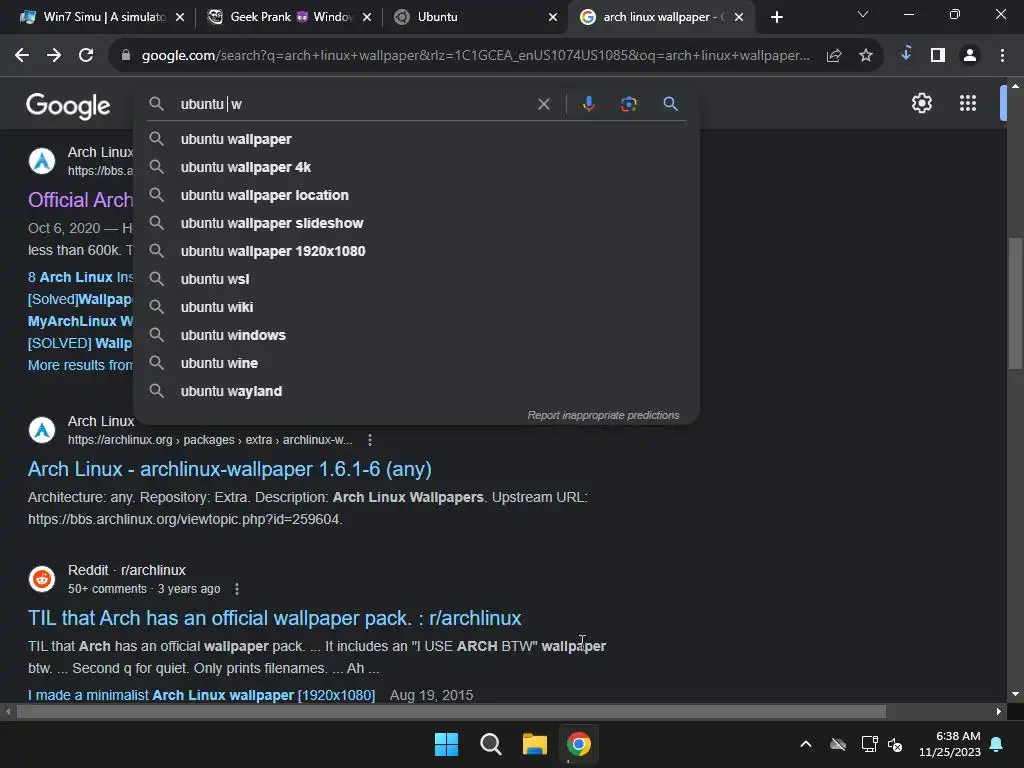Select suggestion 'ubuntu wallpaper 1920x1080'

[416, 251]
